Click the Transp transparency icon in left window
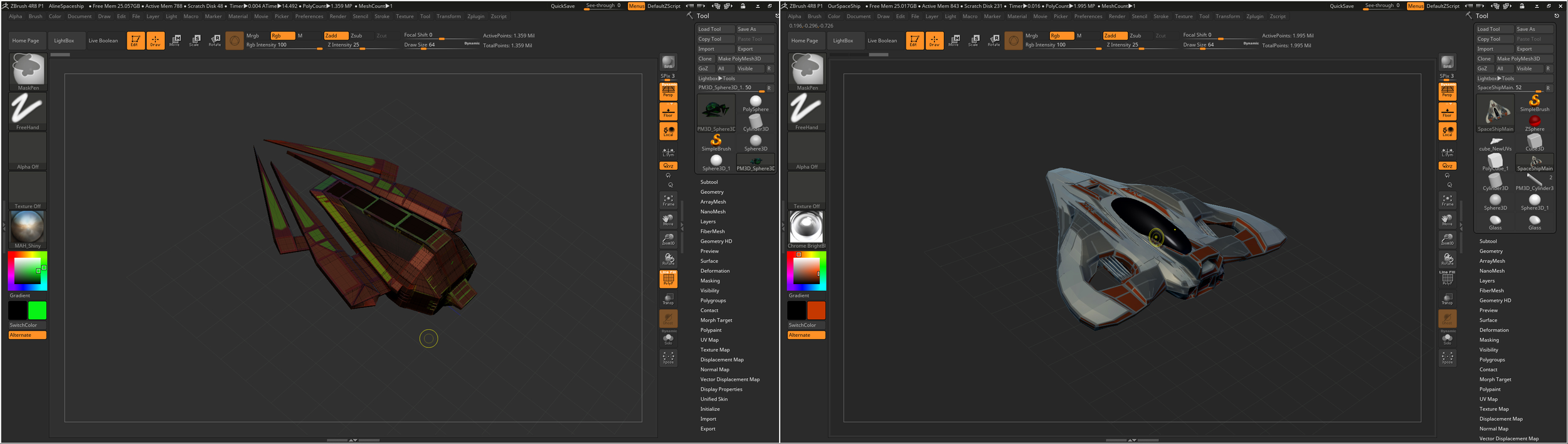 (x=668, y=299)
